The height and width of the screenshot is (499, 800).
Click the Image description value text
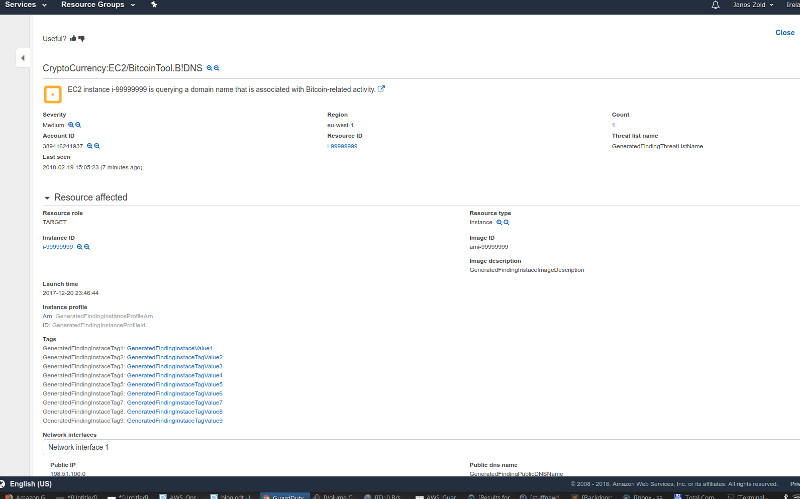pyautogui.click(x=527, y=270)
